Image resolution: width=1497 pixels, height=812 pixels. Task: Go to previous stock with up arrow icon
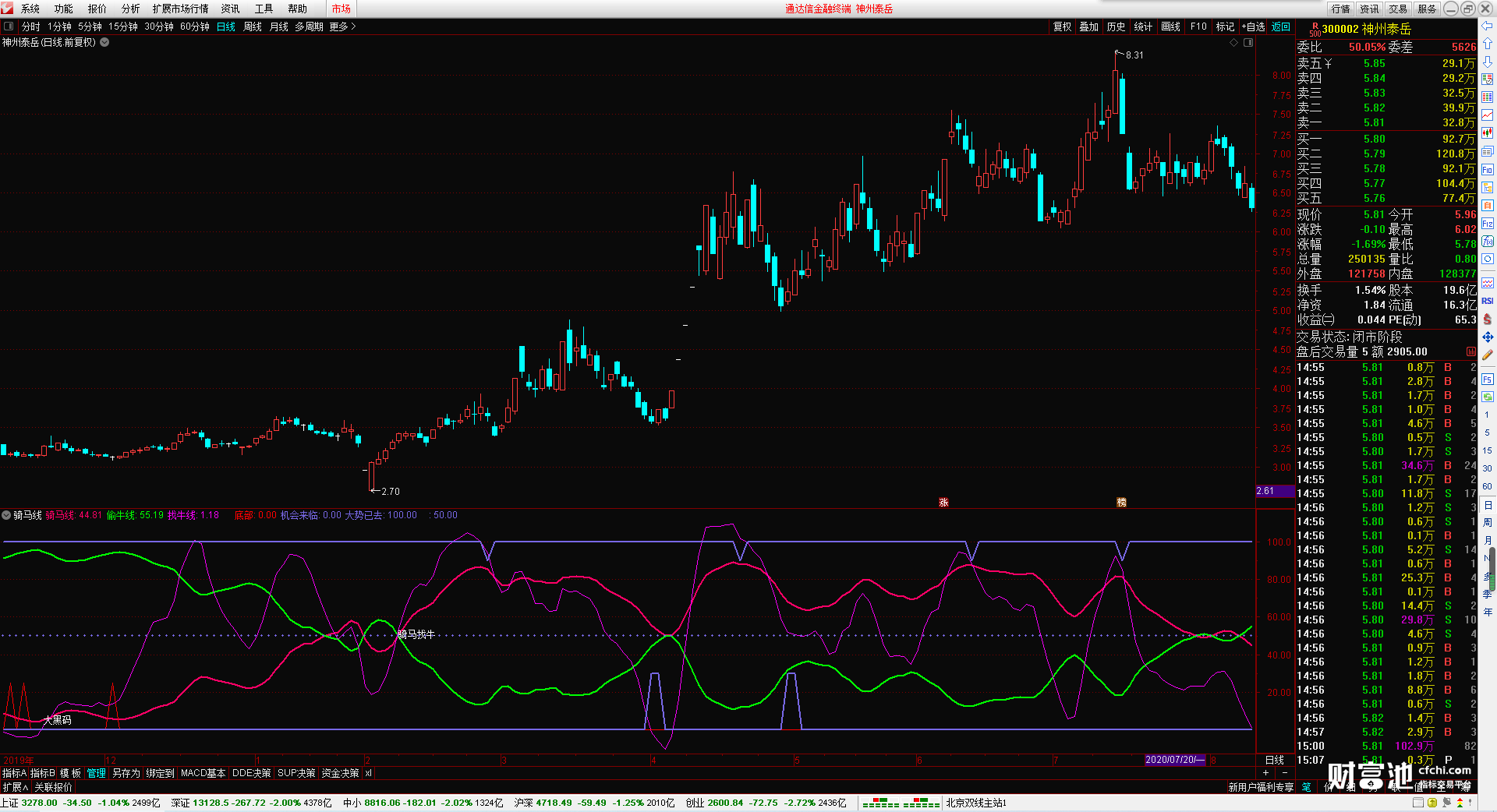click(1488, 44)
